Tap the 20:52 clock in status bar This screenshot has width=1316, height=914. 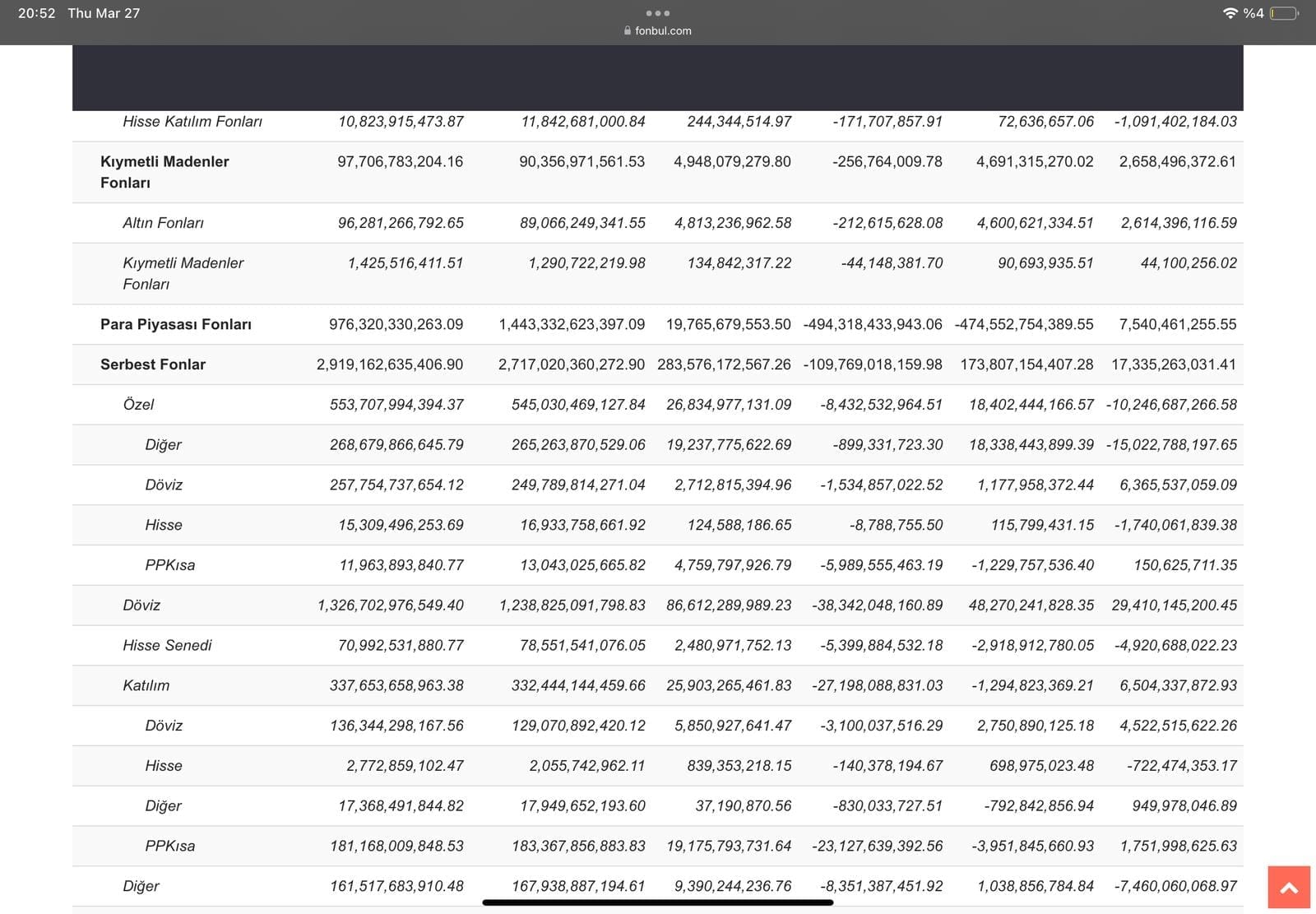[x=36, y=13]
